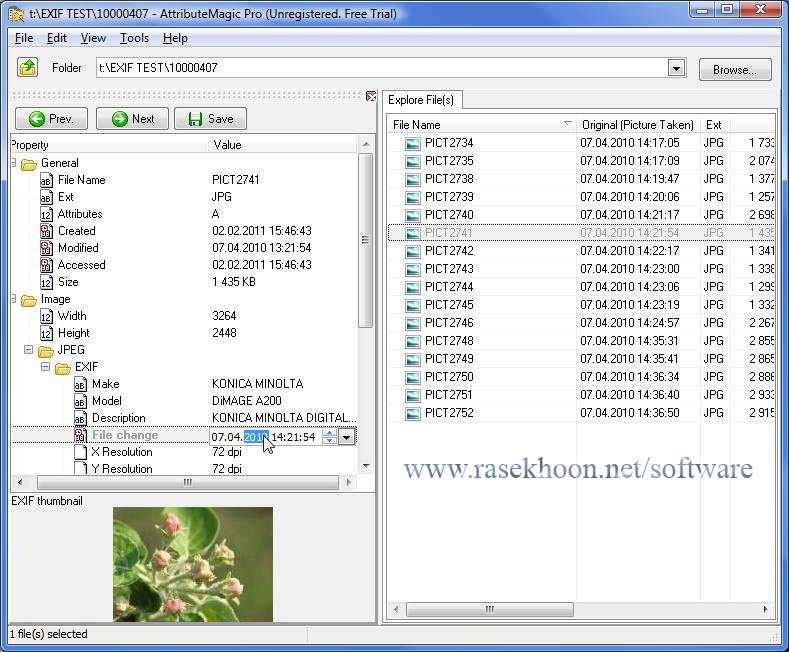Collapse the Image tree node
Screen dimensions: 789x652
14,299
